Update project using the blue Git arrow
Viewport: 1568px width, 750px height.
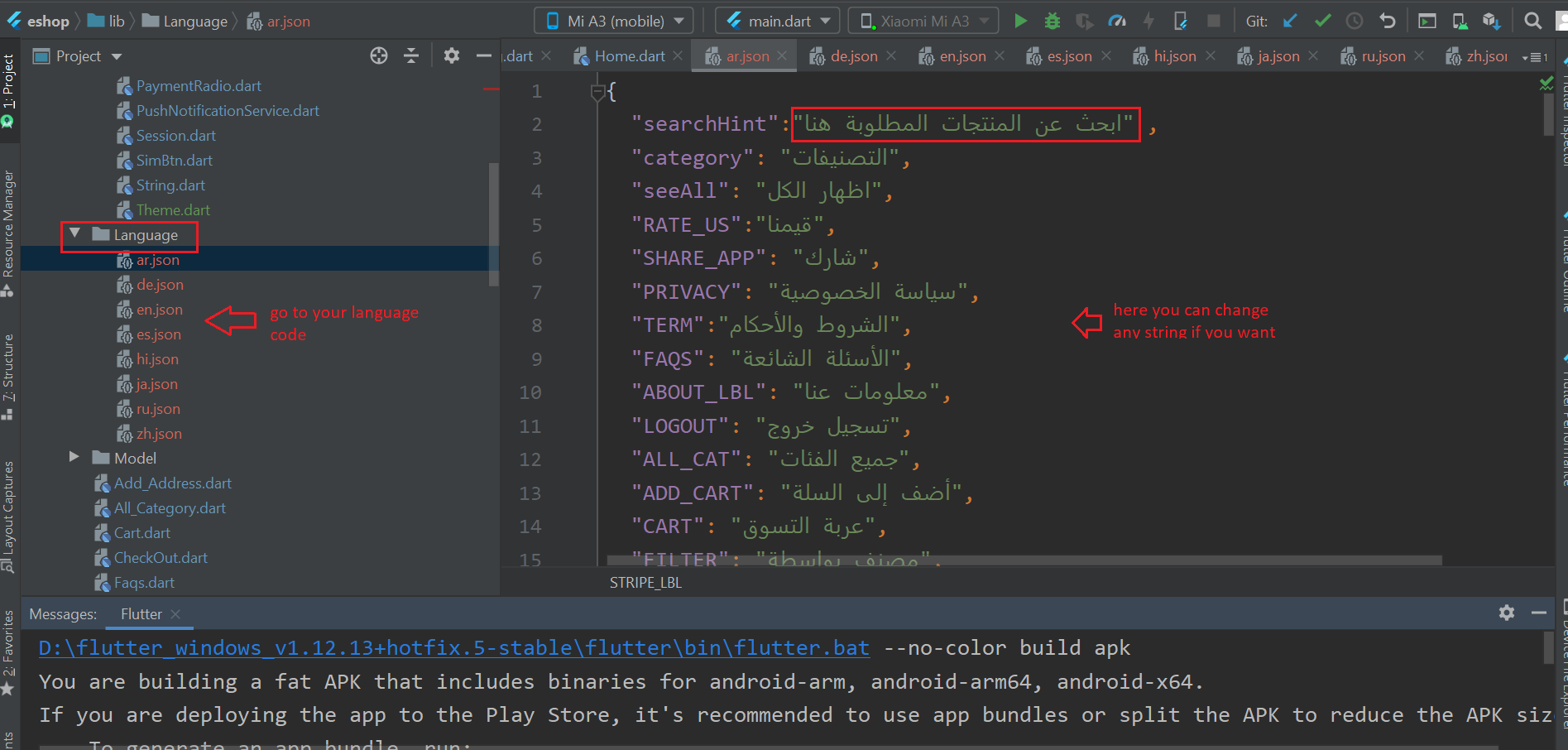[x=1290, y=21]
